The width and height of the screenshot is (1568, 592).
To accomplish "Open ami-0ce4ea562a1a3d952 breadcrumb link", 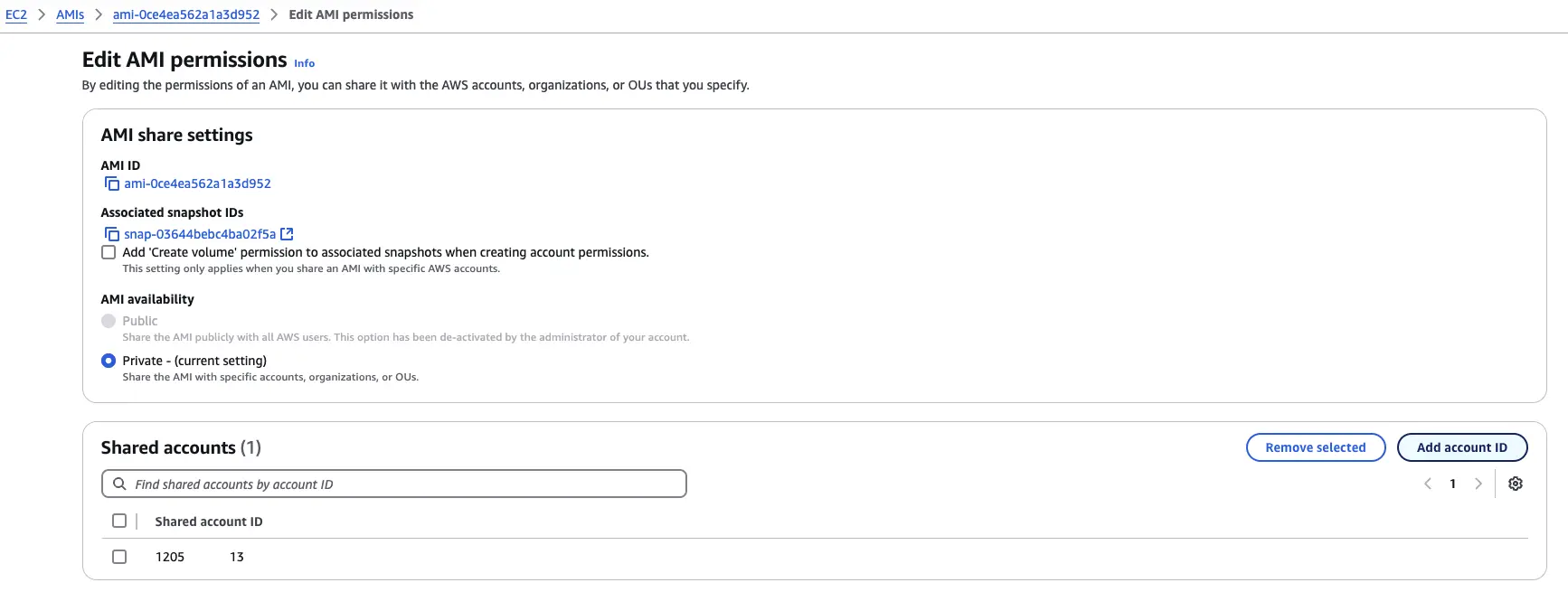I will pos(186,14).
